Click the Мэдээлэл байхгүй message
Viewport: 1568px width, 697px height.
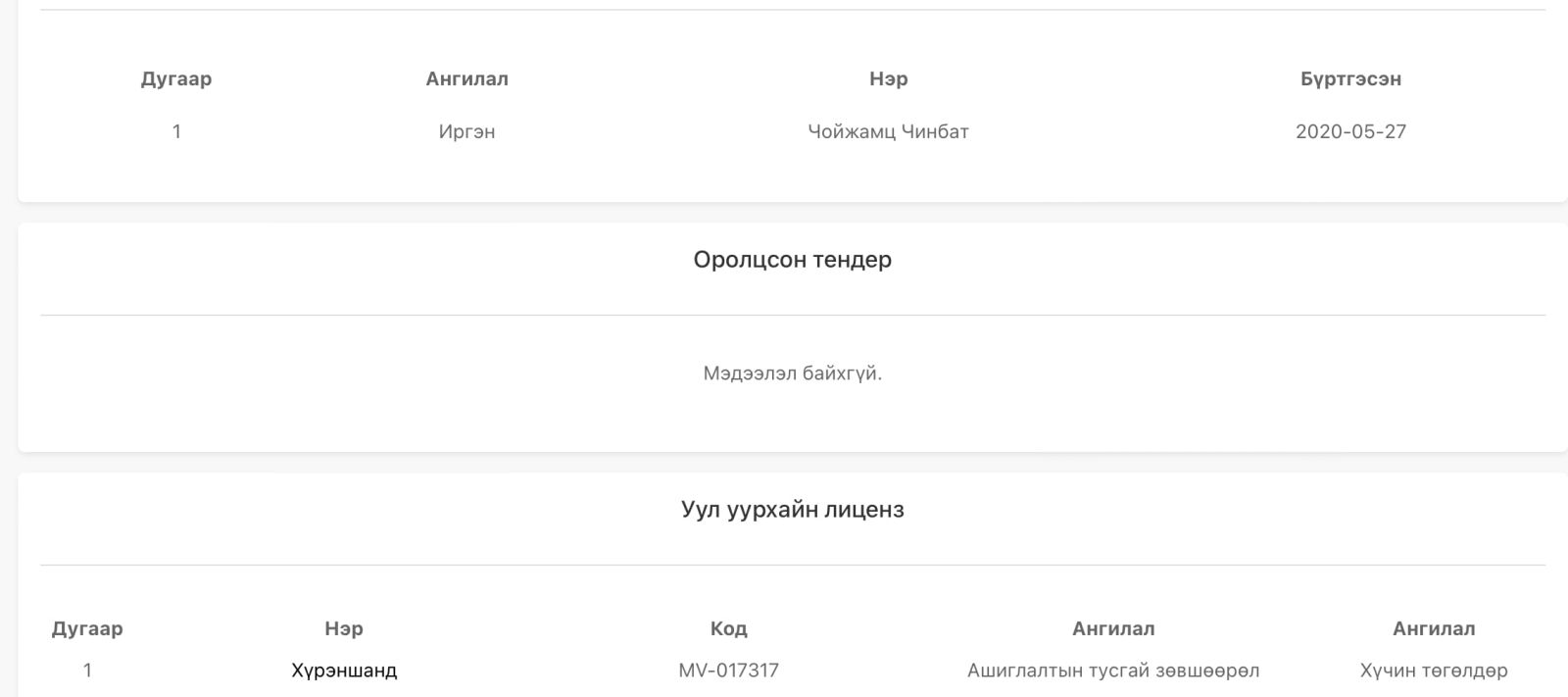point(792,373)
